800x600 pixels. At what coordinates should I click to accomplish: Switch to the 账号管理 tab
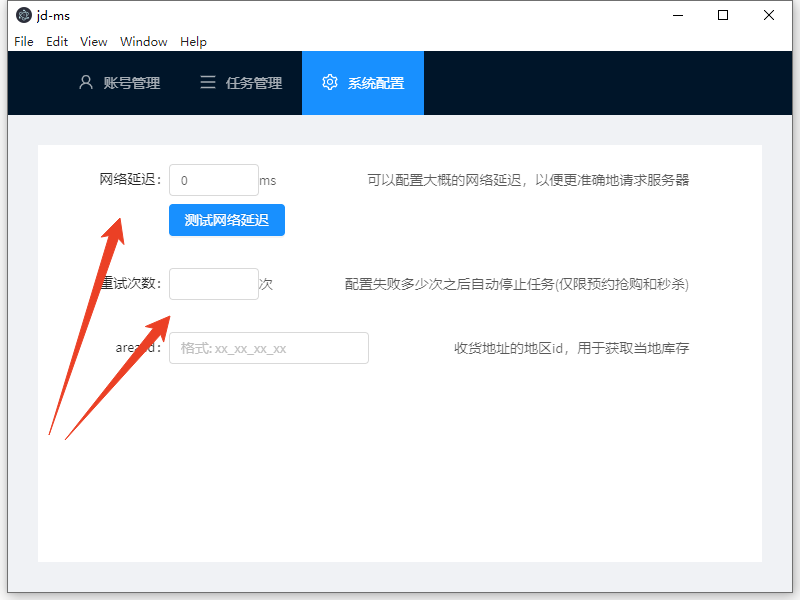(131, 83)
